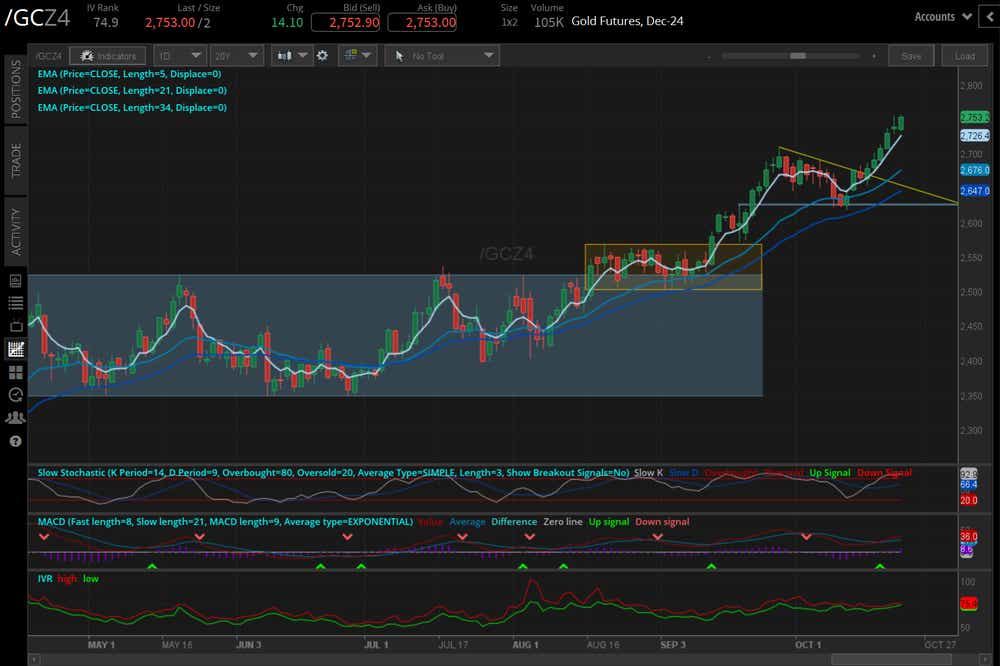1000x666 pixels.
Task: Click the Down signal legend in MACD
Action: pos(662,522)
